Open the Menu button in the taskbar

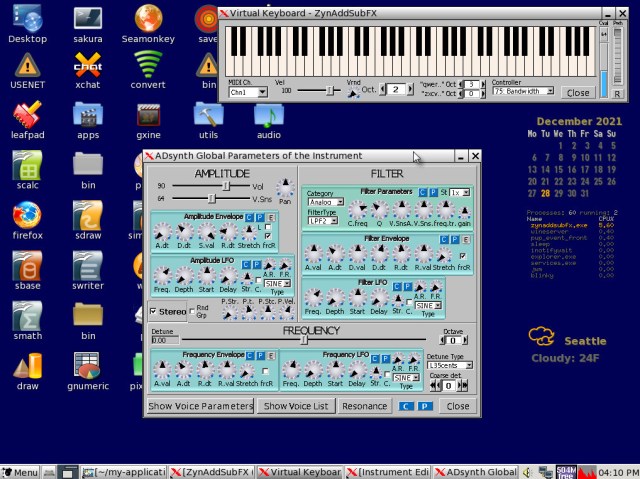point(21,471)
